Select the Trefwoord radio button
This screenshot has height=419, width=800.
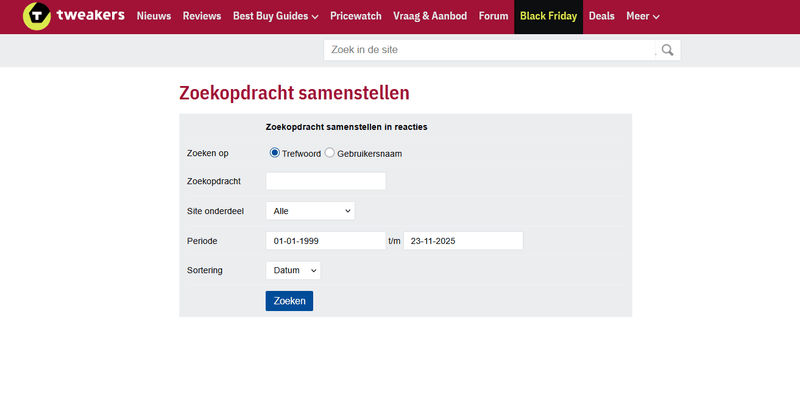[x=275, y=153]
